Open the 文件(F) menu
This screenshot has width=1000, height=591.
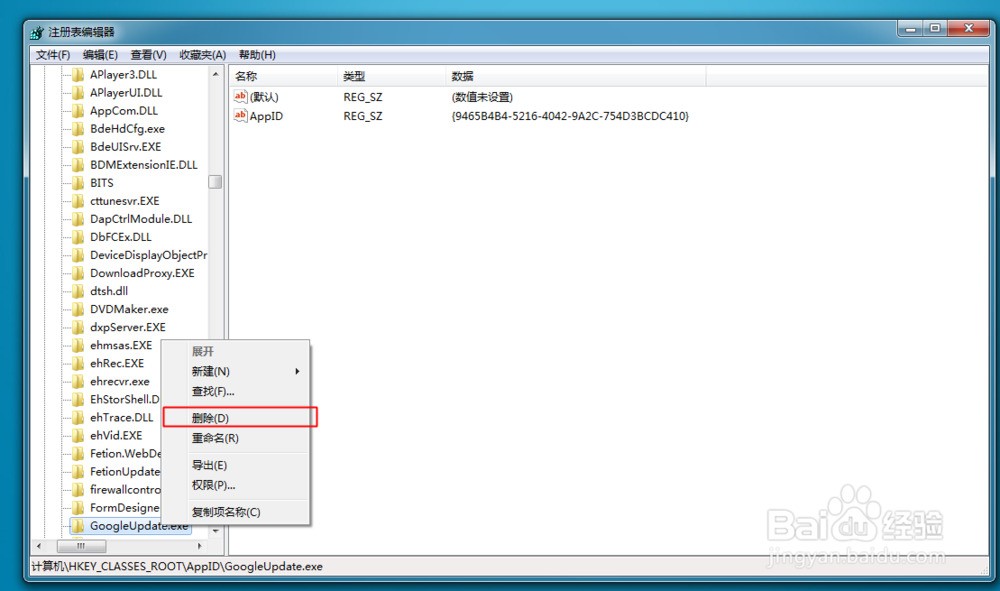[53, 55]
